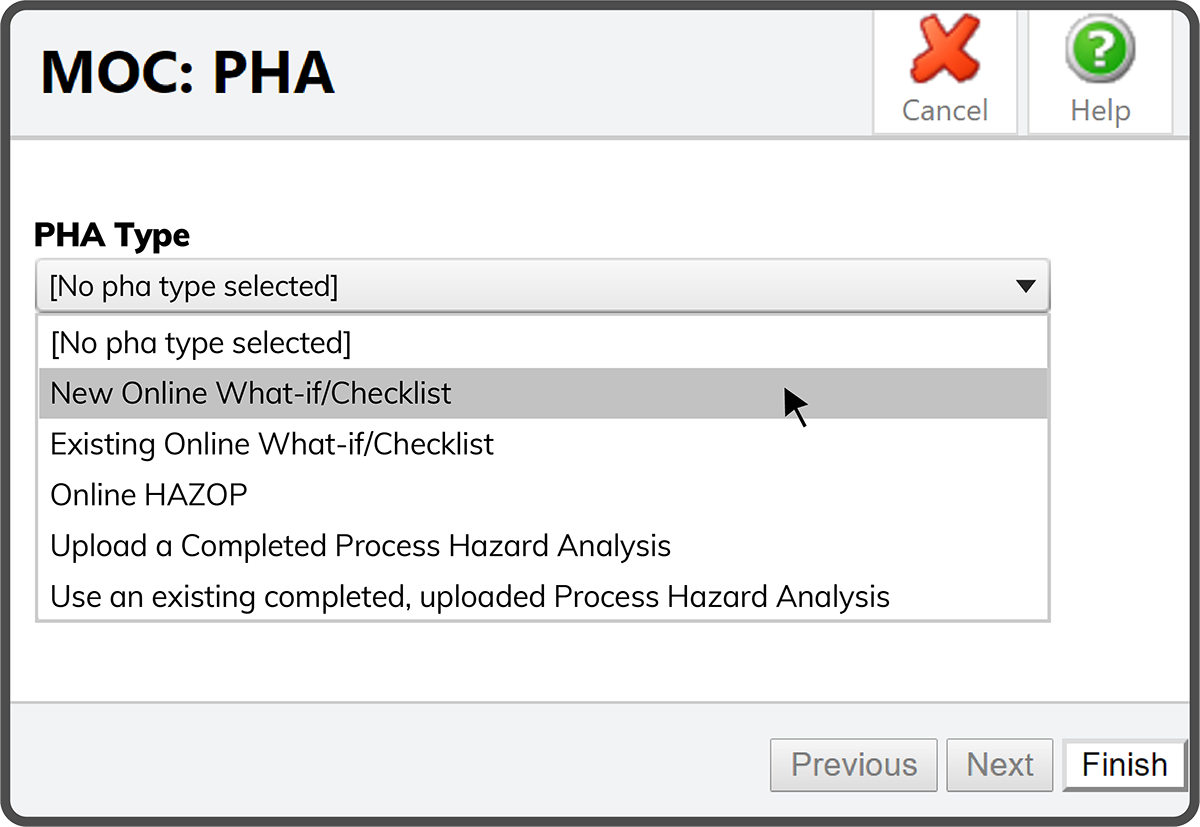Image resolution: width=1200 pixels, height=827 pixels.
Task: Select Existing Online What-if/Checklist option
Action: click(272, 444)
